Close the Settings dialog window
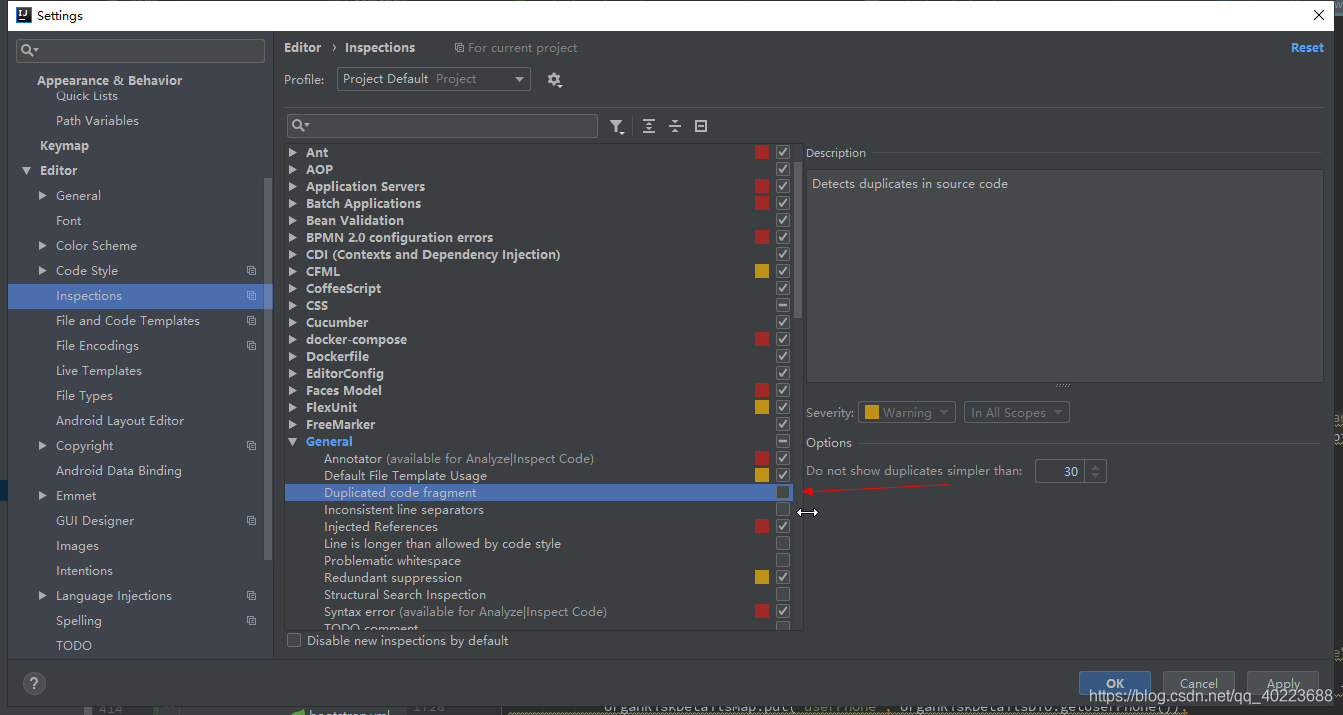 [1319, 15]
